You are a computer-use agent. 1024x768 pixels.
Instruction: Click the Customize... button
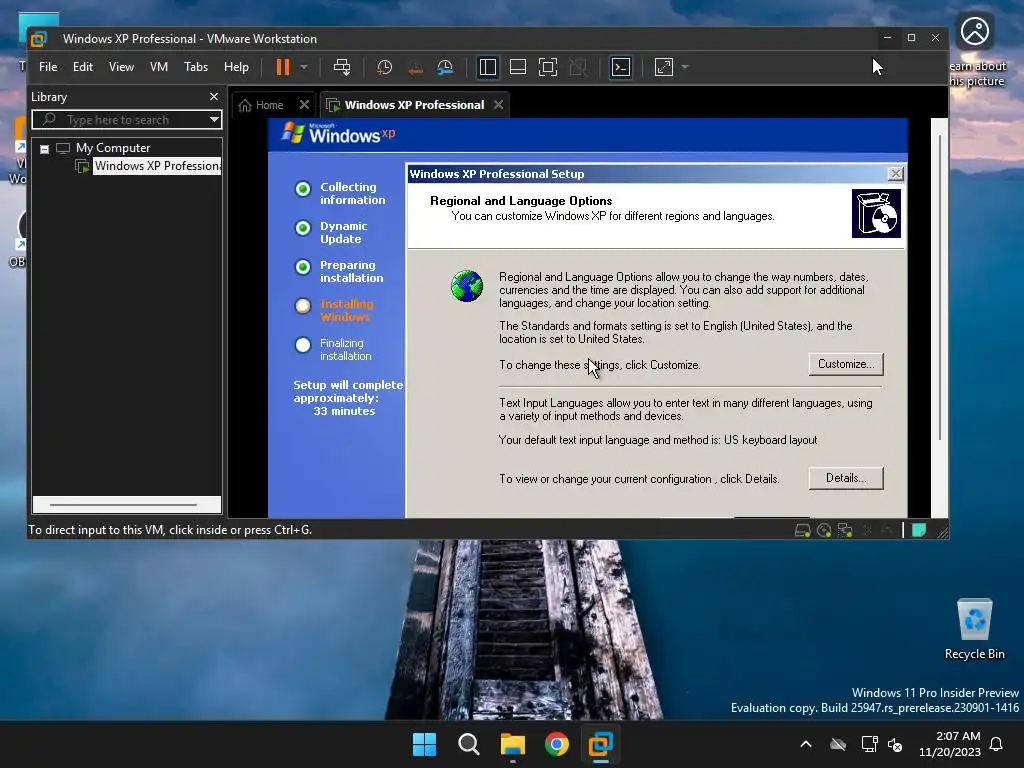846,364
